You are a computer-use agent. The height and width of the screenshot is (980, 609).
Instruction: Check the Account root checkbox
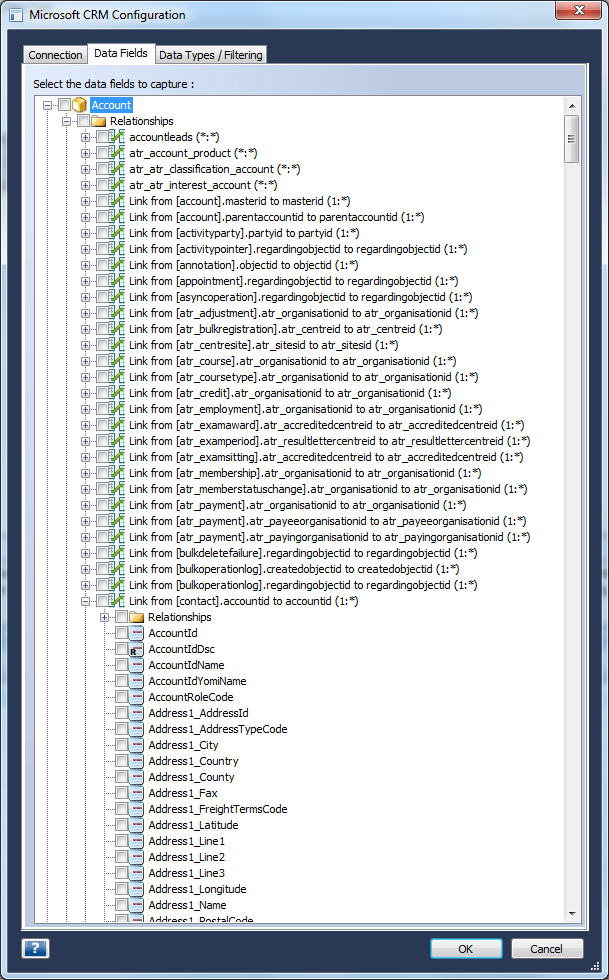pos(64,104)
